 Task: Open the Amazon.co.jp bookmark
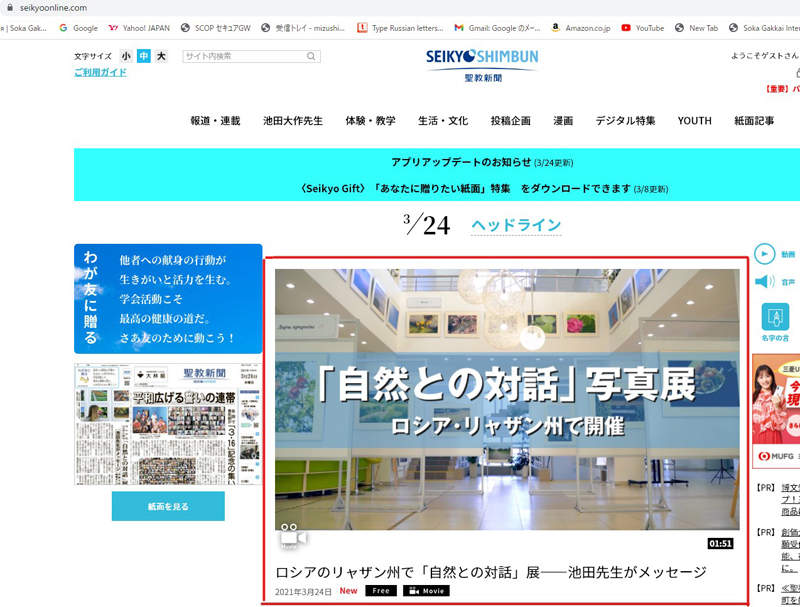(x=579, y=28)
